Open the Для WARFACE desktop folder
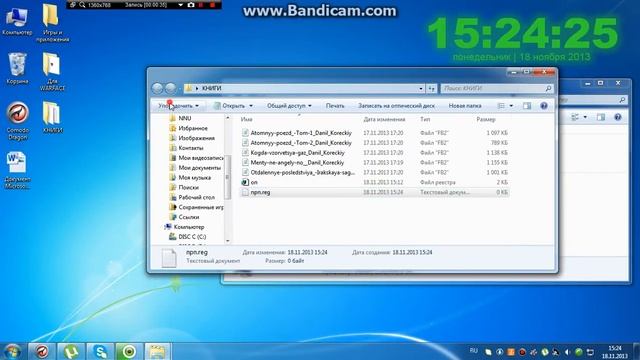The height and width of the screenshot is (360, 640). click(x=52, y=72)
